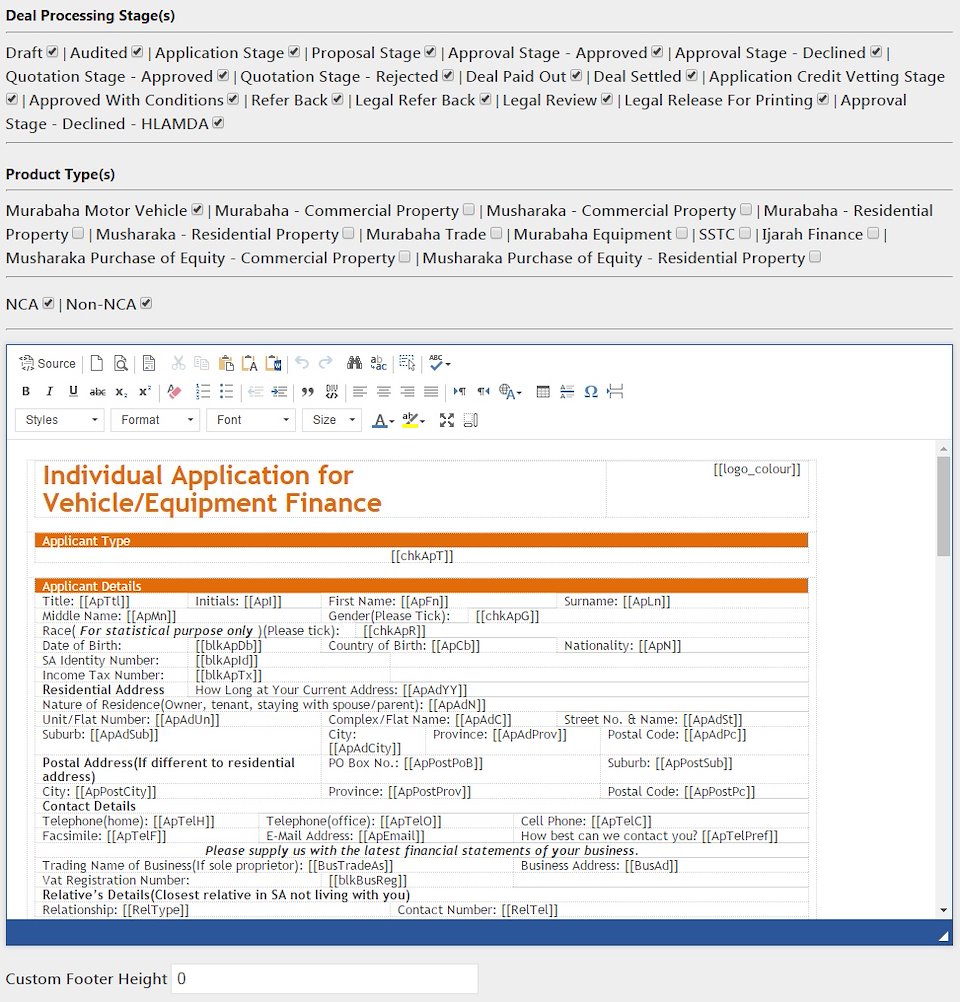Center align the text
This screenshot has height=1002, width=960.
(x=383, y=392)
